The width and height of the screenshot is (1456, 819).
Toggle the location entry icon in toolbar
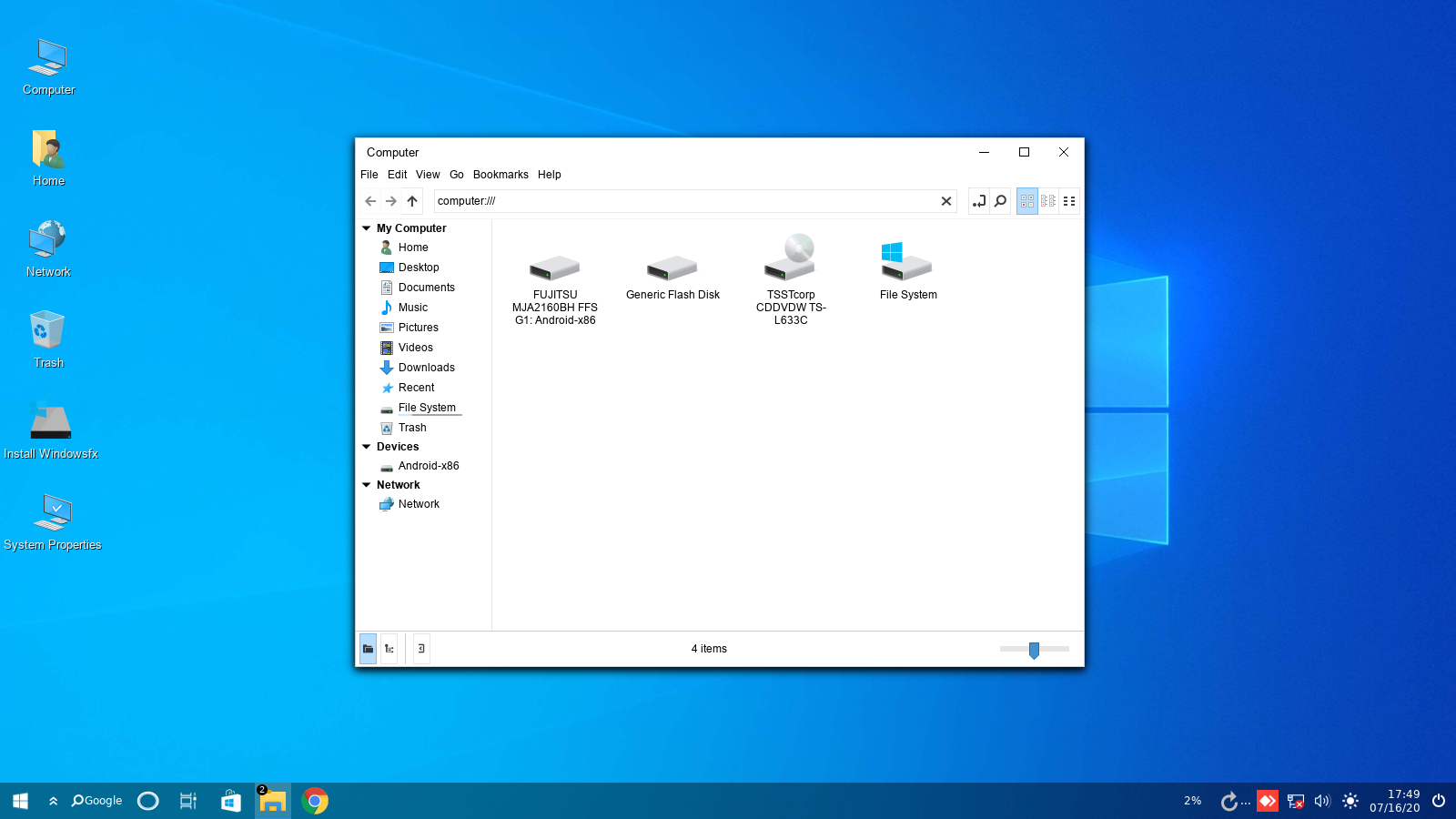click(x=978, y=201)
